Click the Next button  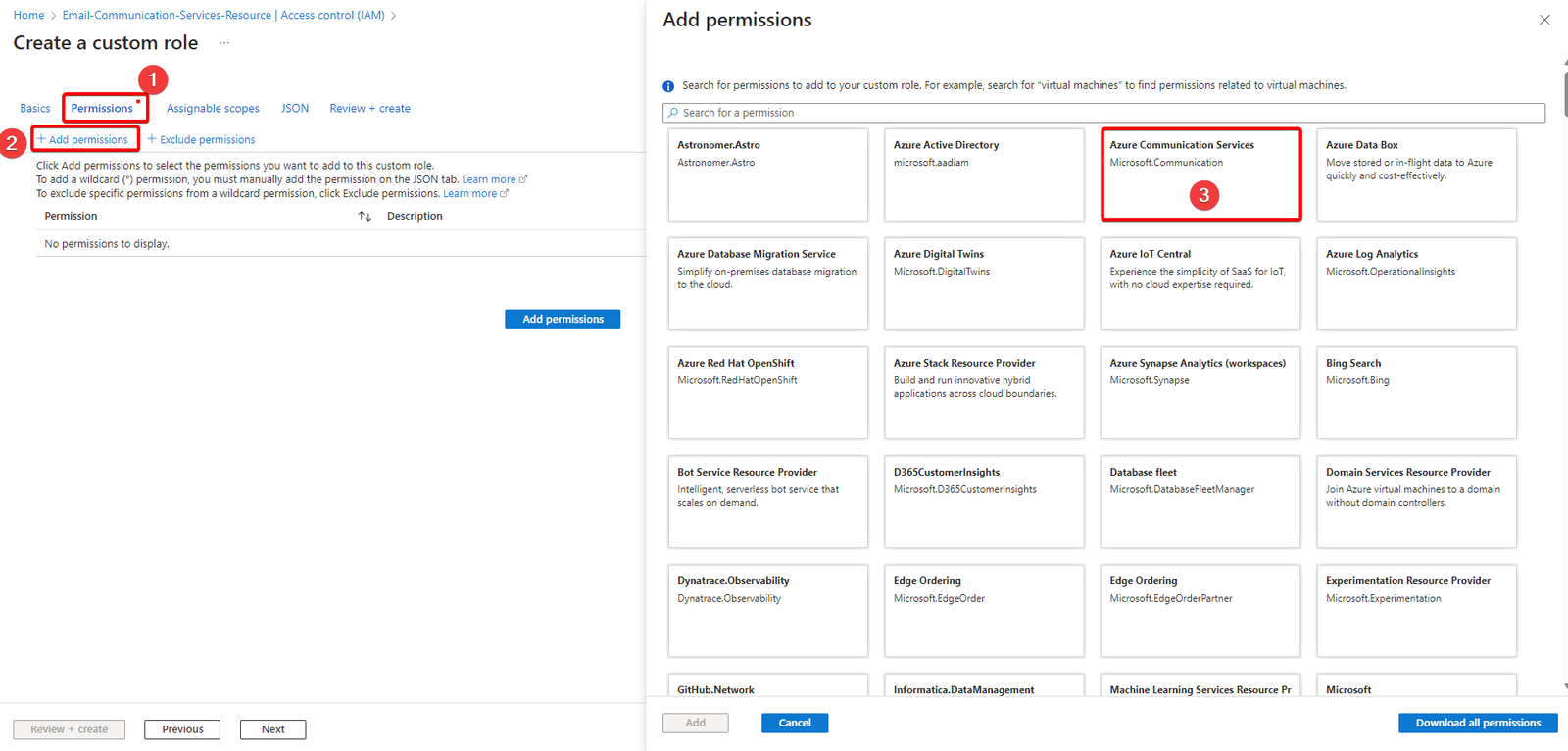tap(273, 729)
